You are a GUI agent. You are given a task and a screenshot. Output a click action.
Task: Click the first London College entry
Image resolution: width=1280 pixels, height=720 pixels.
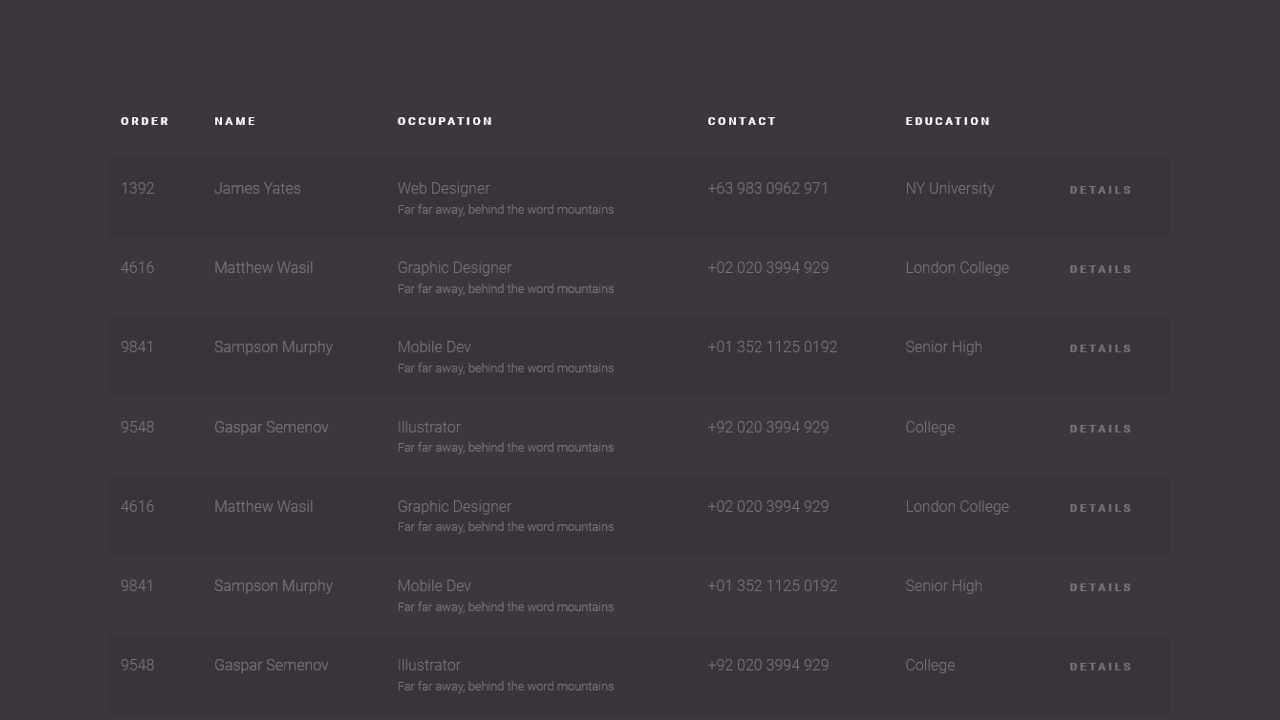pos(956,268)
